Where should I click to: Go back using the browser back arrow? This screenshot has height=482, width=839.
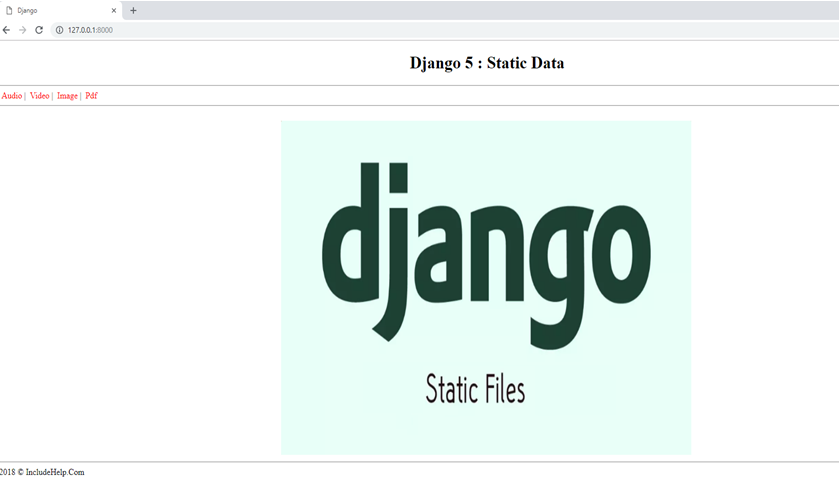[6, 30]
